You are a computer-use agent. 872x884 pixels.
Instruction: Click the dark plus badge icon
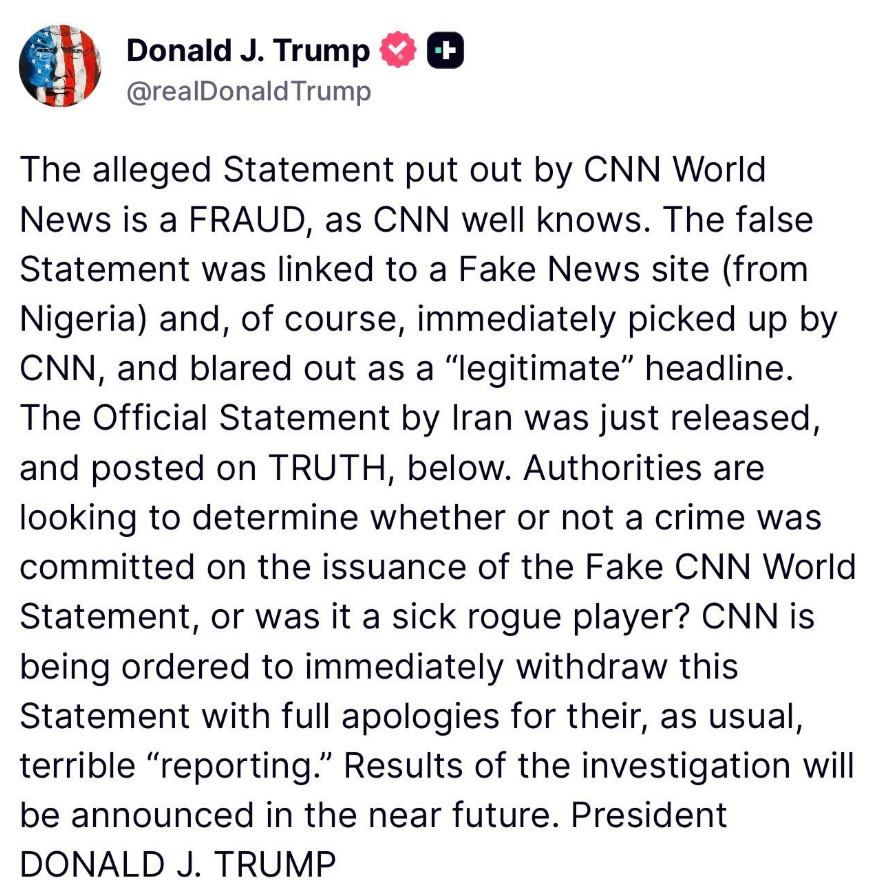[445, 51]
